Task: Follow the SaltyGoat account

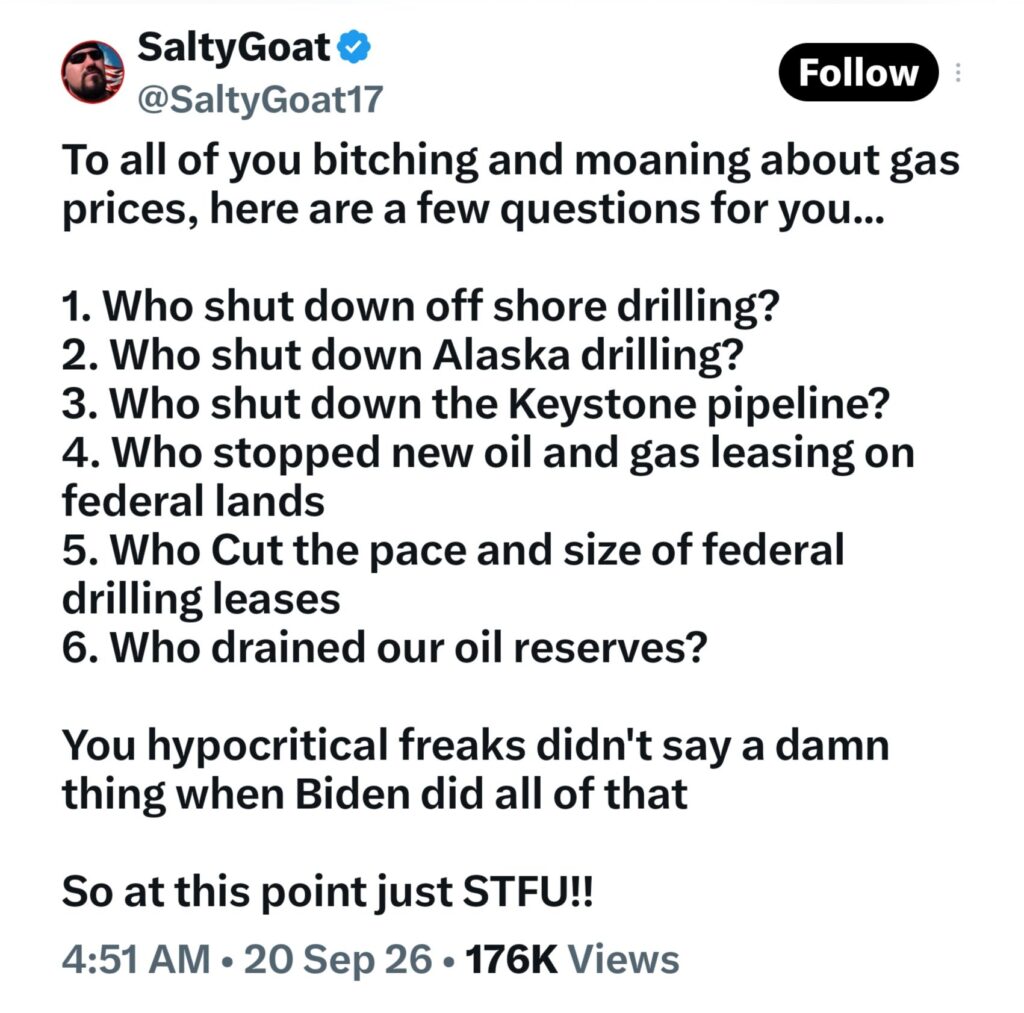Action: click(x=858, y=72)
